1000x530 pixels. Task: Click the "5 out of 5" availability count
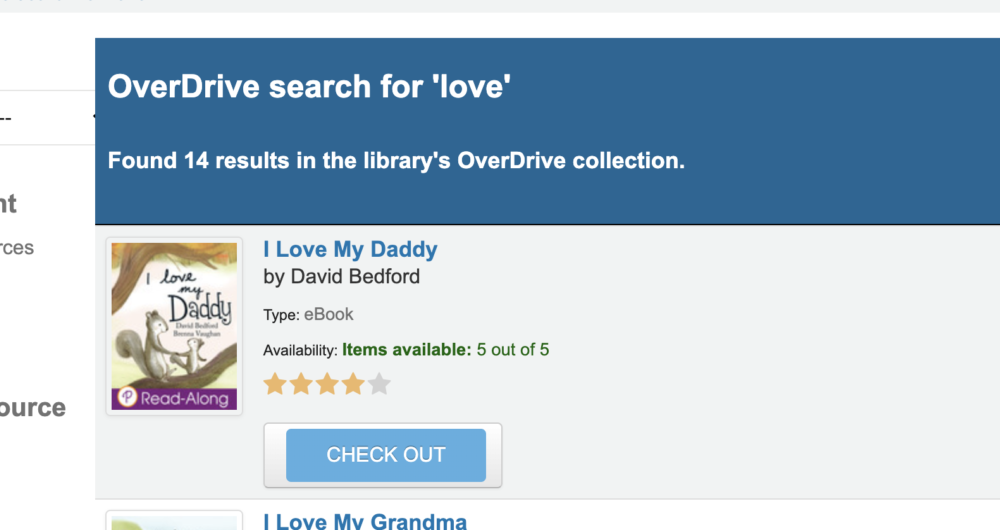[513, 350]
